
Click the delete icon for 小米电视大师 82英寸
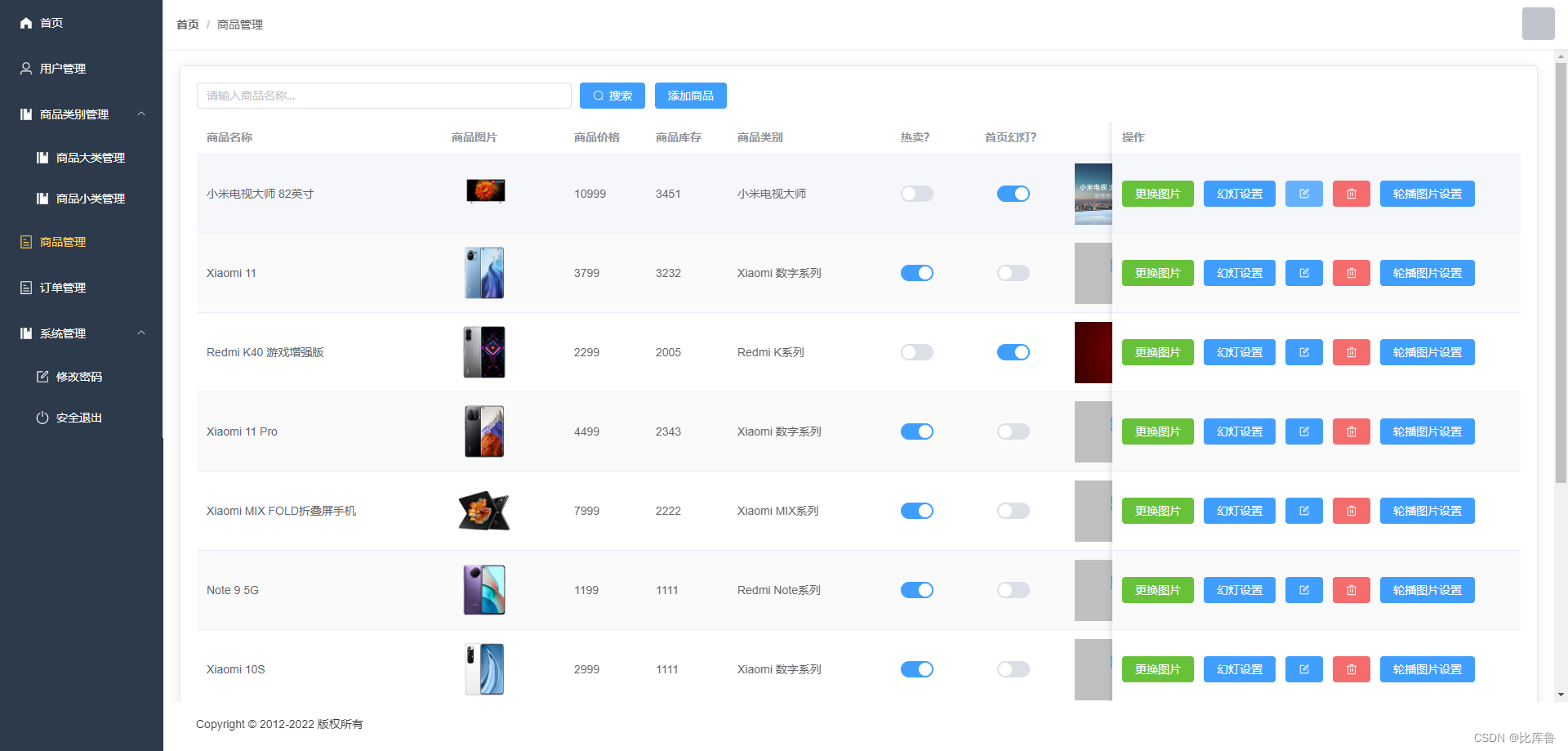[1352, 194]
